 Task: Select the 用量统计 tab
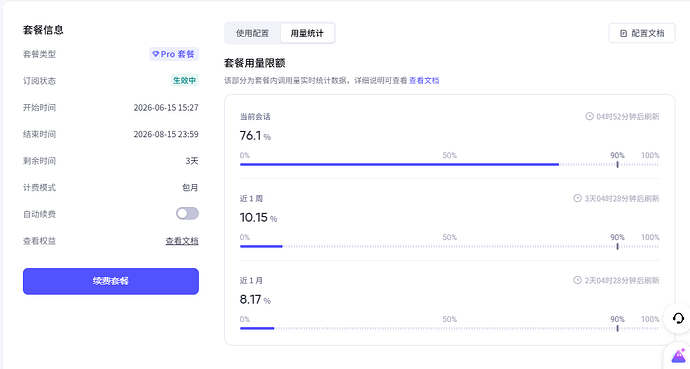[x=307, y=33]
